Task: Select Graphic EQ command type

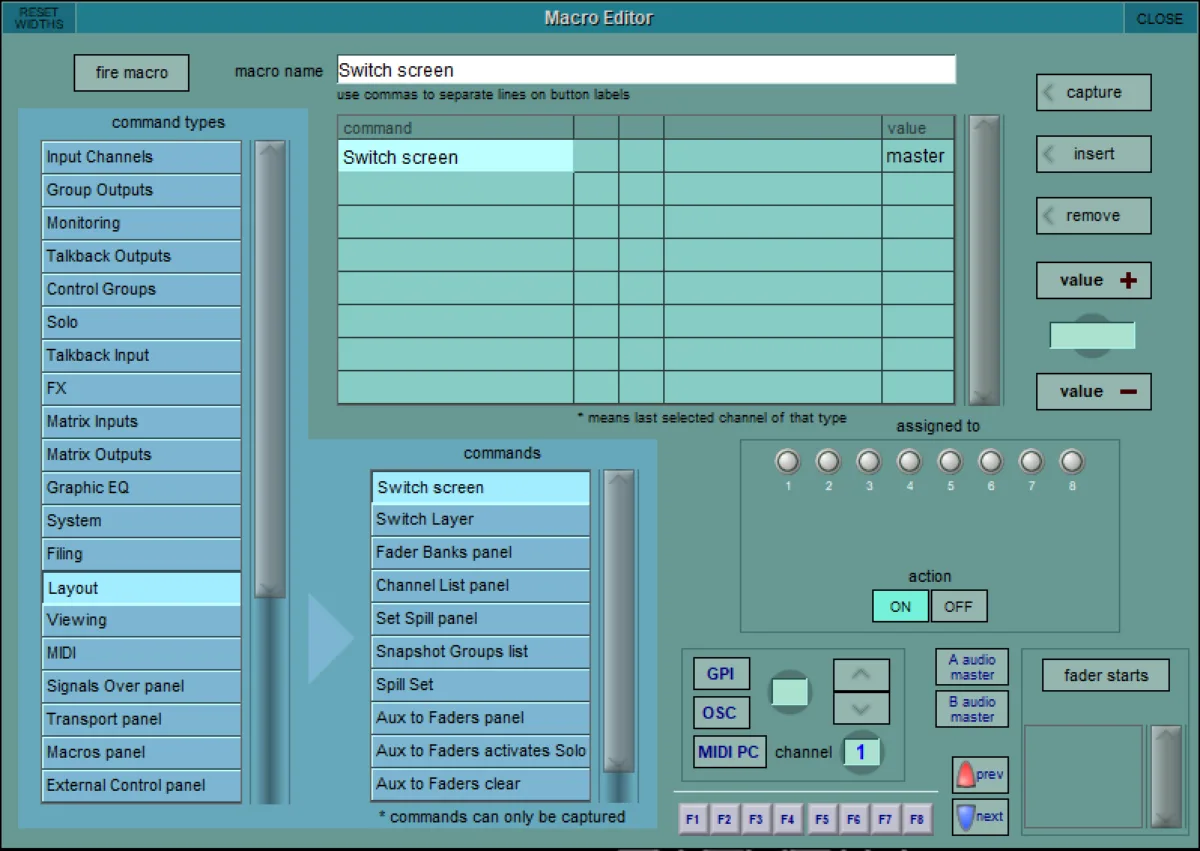Action: [141, 488]
